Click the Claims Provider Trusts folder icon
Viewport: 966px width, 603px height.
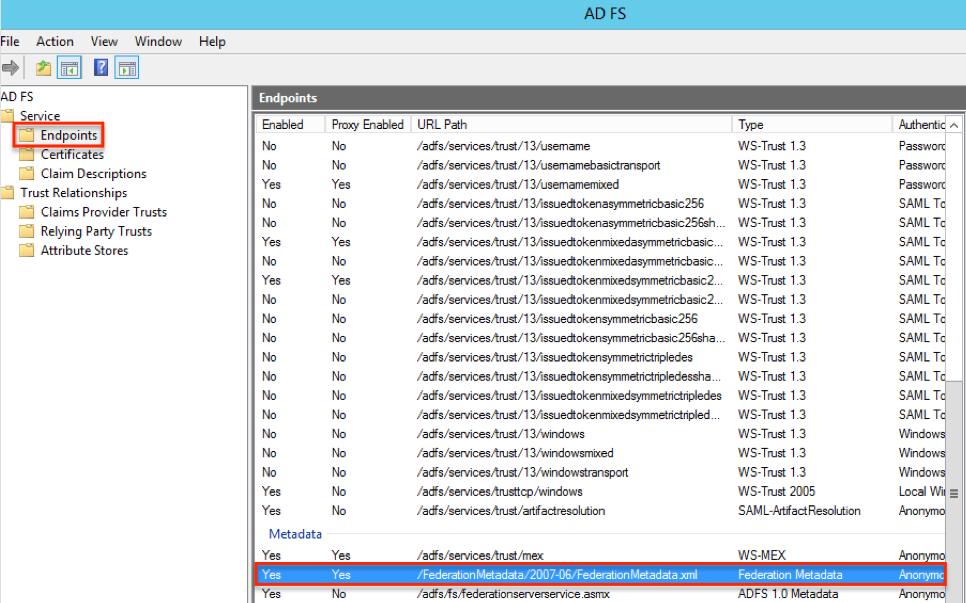tap(26, 212)
